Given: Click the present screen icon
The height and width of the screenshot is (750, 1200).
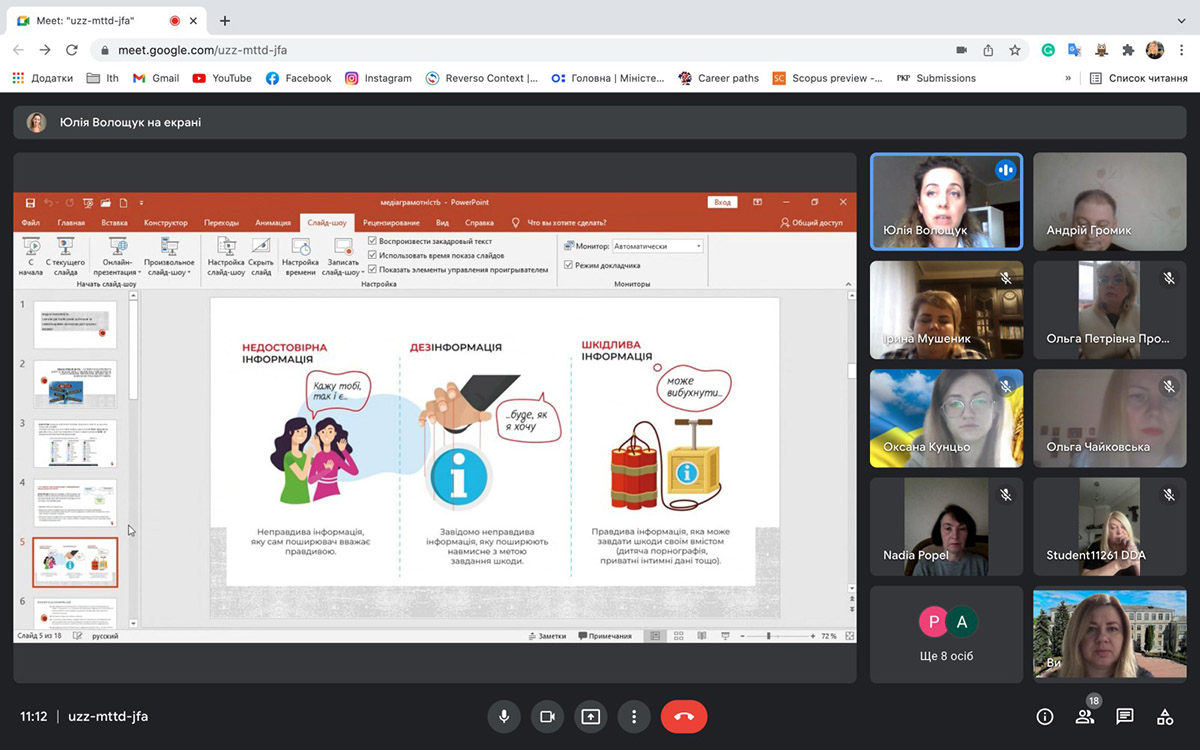Looking at the screenshot, I should (590, 716).
